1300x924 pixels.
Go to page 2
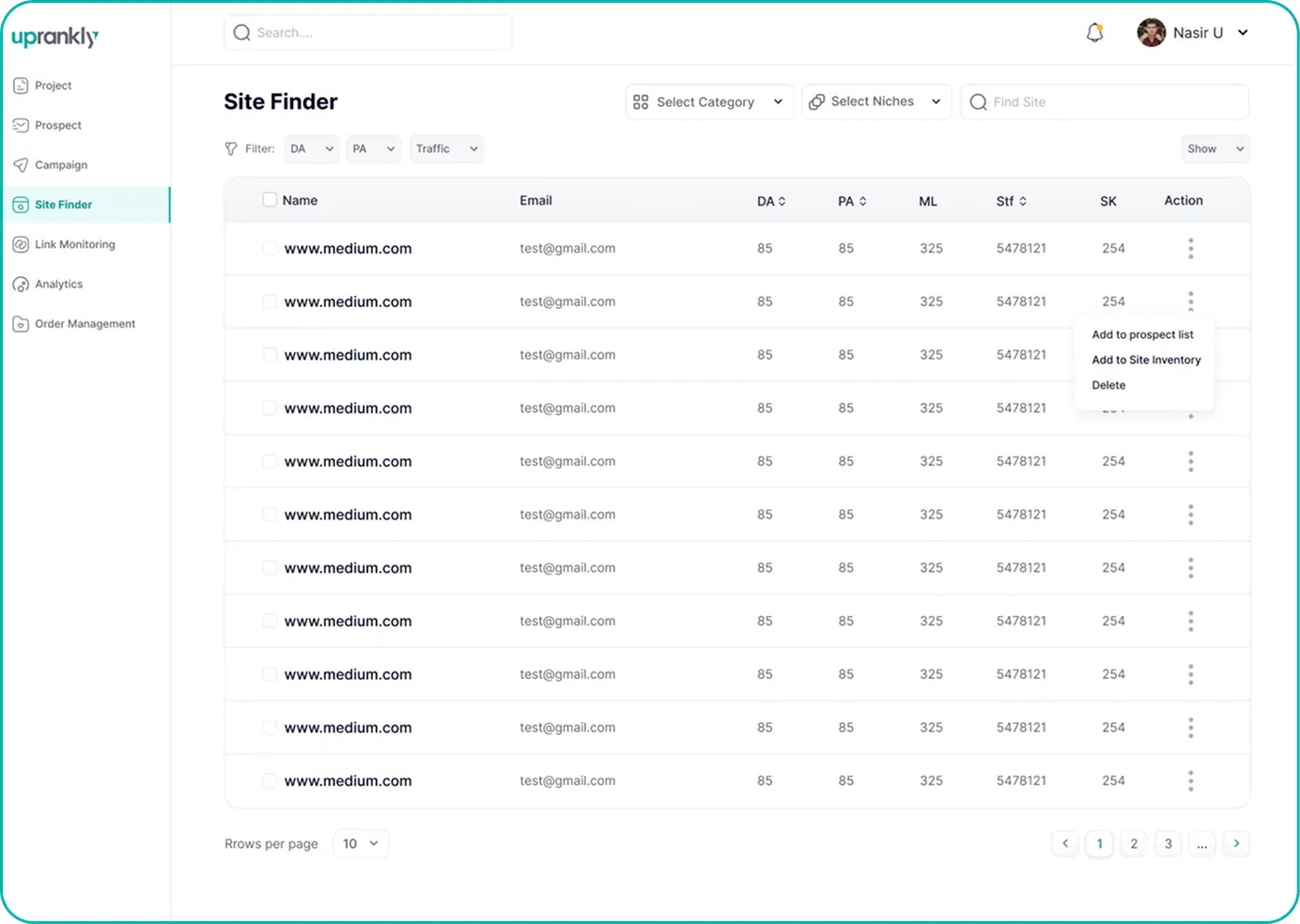[1134, 843]
